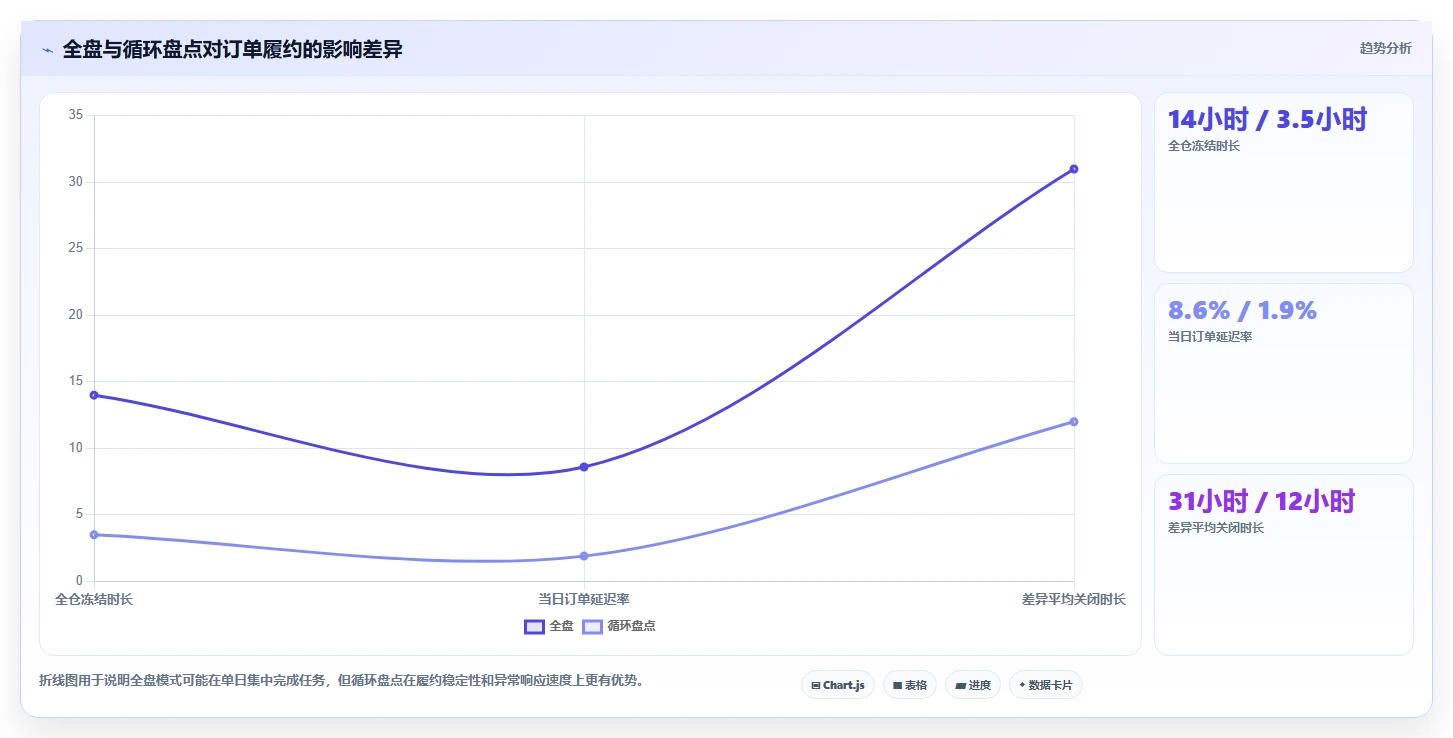Screen dimensions: 1453x738
Task: Click the 31小时 / 12小时 card value
Action: click(1261, 501)
